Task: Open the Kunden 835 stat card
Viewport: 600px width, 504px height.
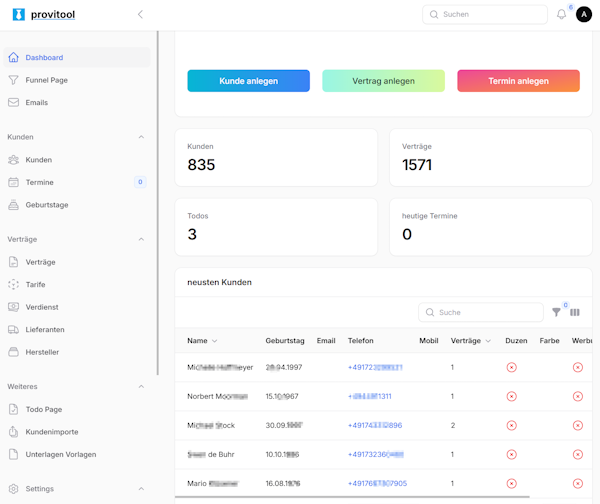Action: coord(276,158)
